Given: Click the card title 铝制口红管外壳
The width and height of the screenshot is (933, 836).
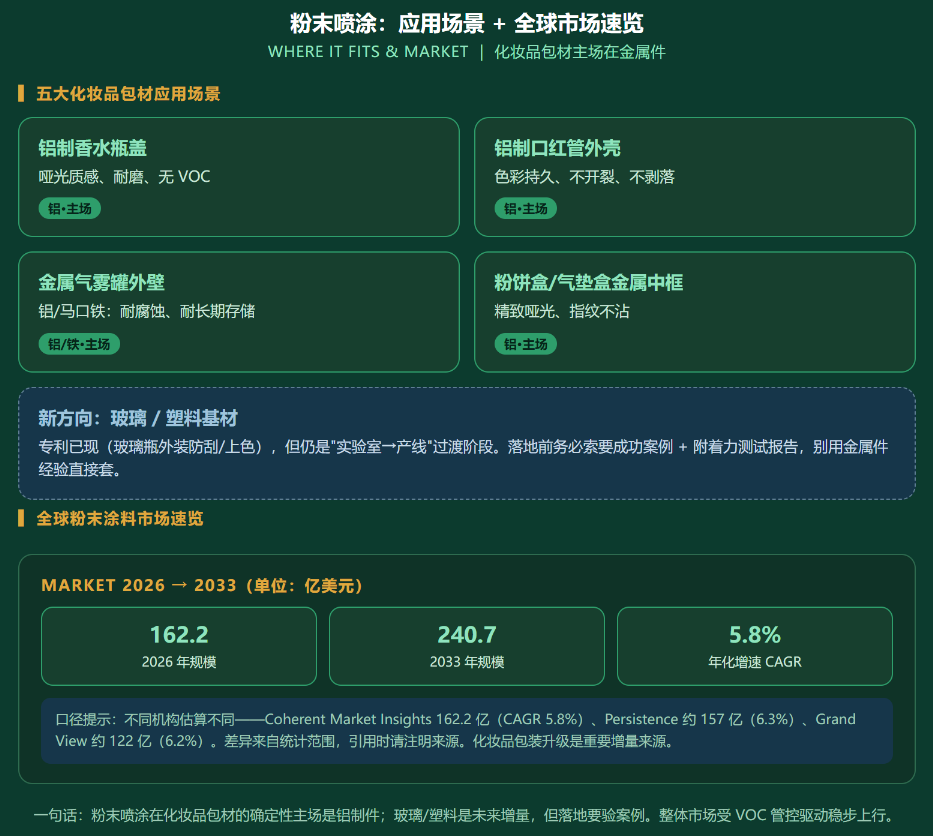Looking at the screenshot, I should coord(558,148).
